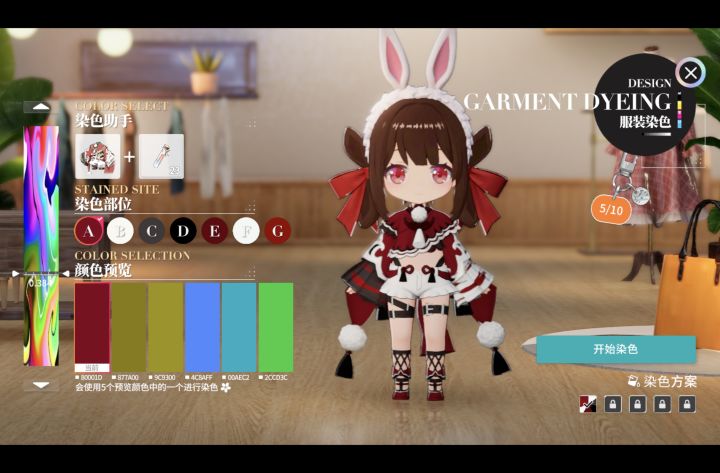Click the 00AEC2 hex code text
Viewport: 720px width, 473px height.
pyautogui.click(x=238, y=377)
